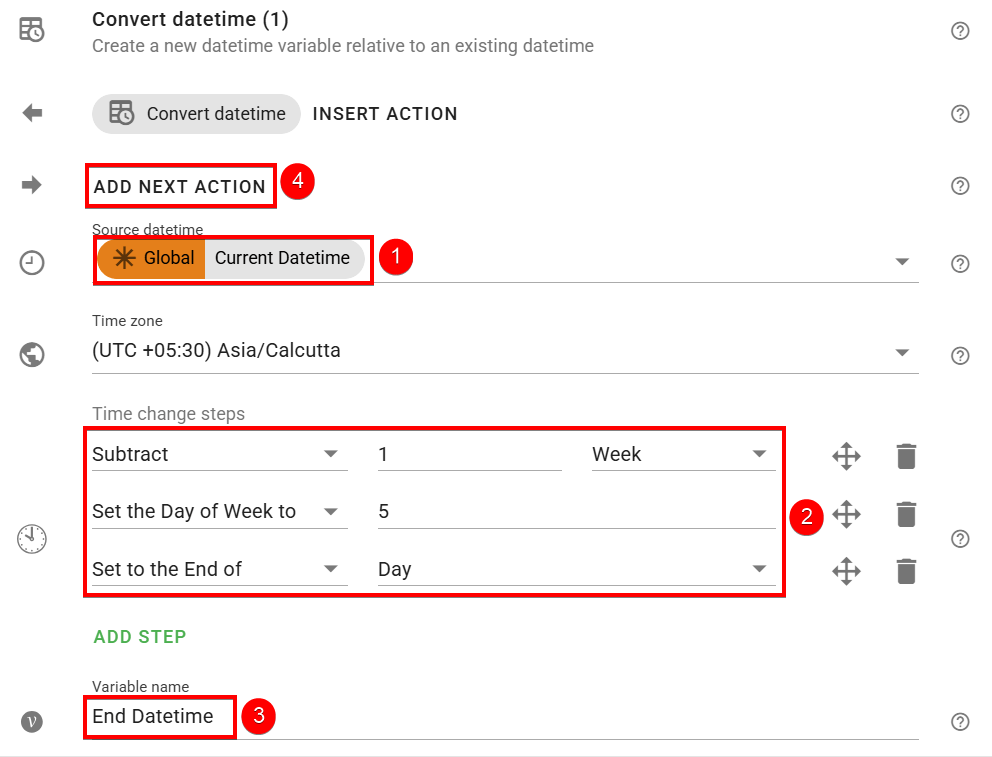
Task: Click the green ADD STEP link
Action: pyautogui.click(x=140, y=636)
